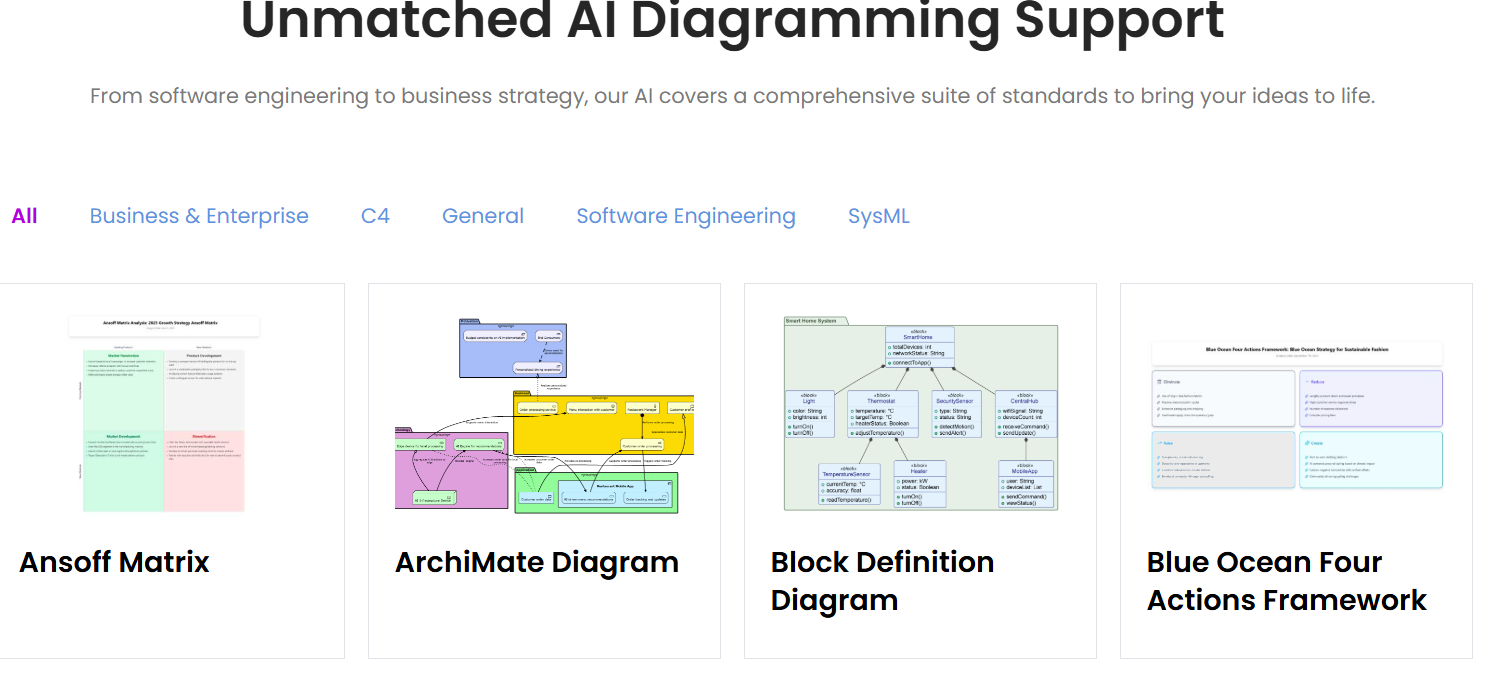Image resolution: width=1491 pixels, height=682 pixels.
Task: Select the "All" category filter tab
Action: 24,216
